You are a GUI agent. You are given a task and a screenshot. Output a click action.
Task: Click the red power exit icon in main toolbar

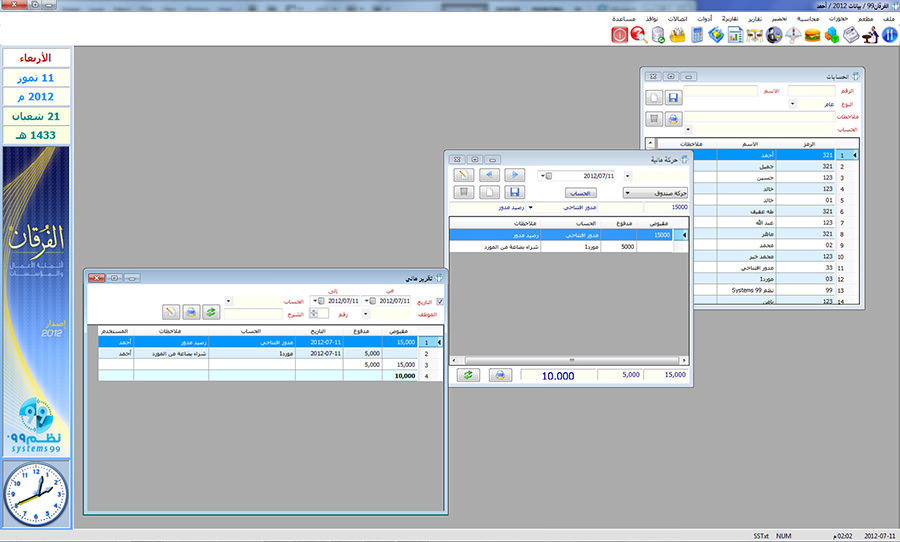(619, 35)
